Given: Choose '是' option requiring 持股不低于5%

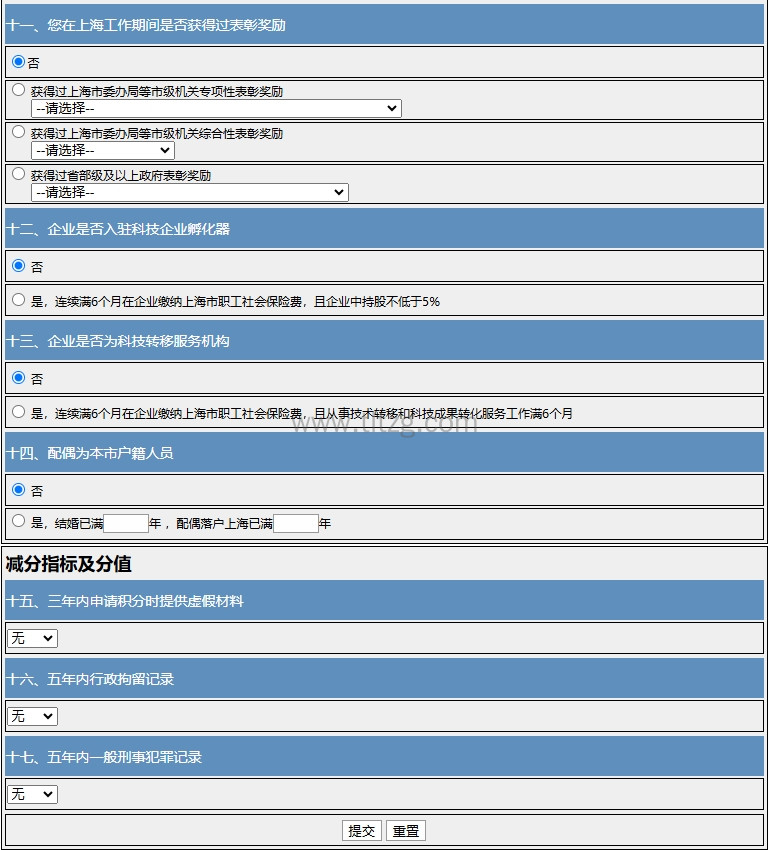Looking at the screenshot, I should tap(18, 300).
